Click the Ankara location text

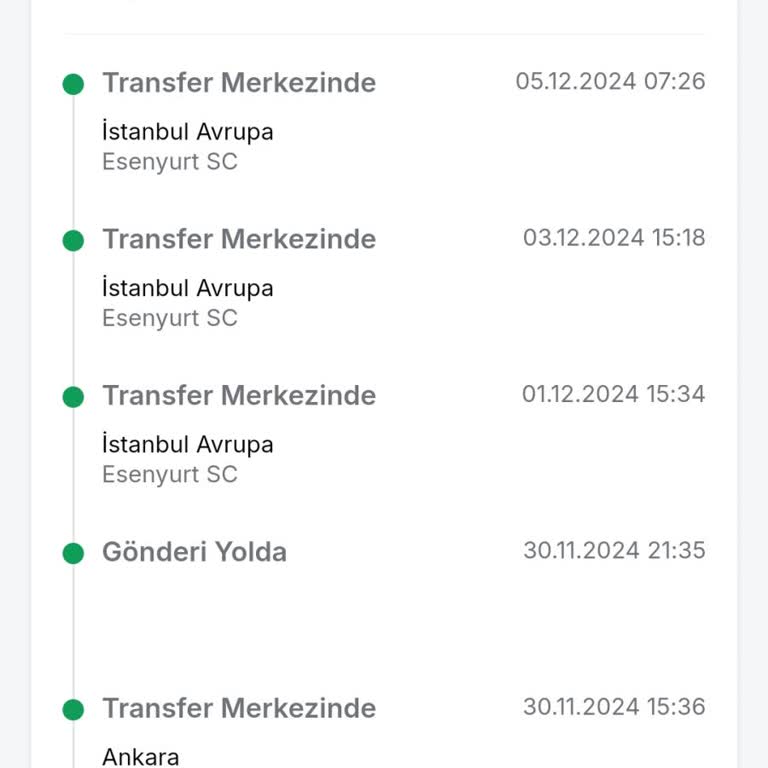[x=140, y=756]
